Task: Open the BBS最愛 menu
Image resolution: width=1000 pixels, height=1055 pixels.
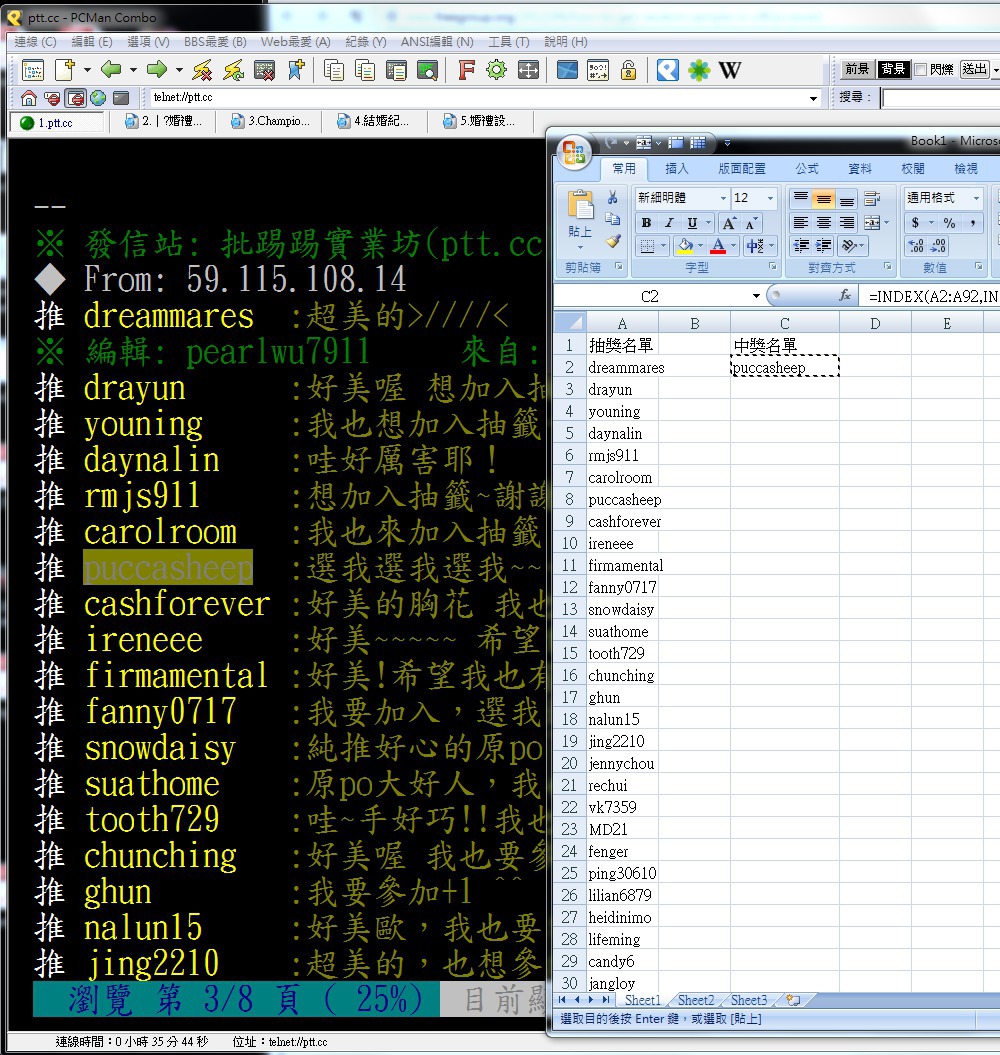Action: click(x=215, y=42)
